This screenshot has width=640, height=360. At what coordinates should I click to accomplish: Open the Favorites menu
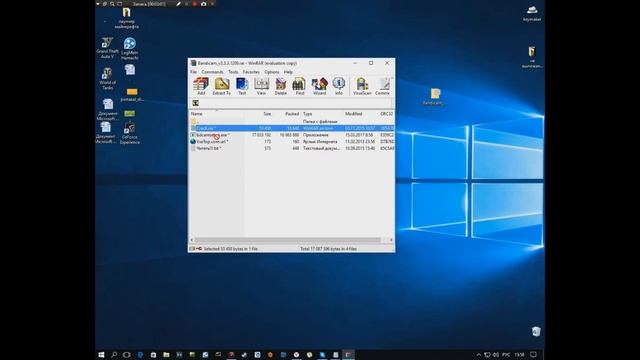(251, 72)
